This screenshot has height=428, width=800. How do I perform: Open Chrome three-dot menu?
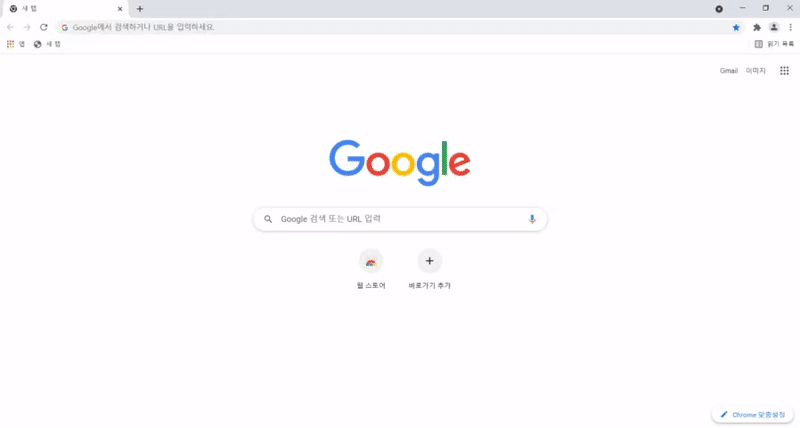tap(790, 28)
